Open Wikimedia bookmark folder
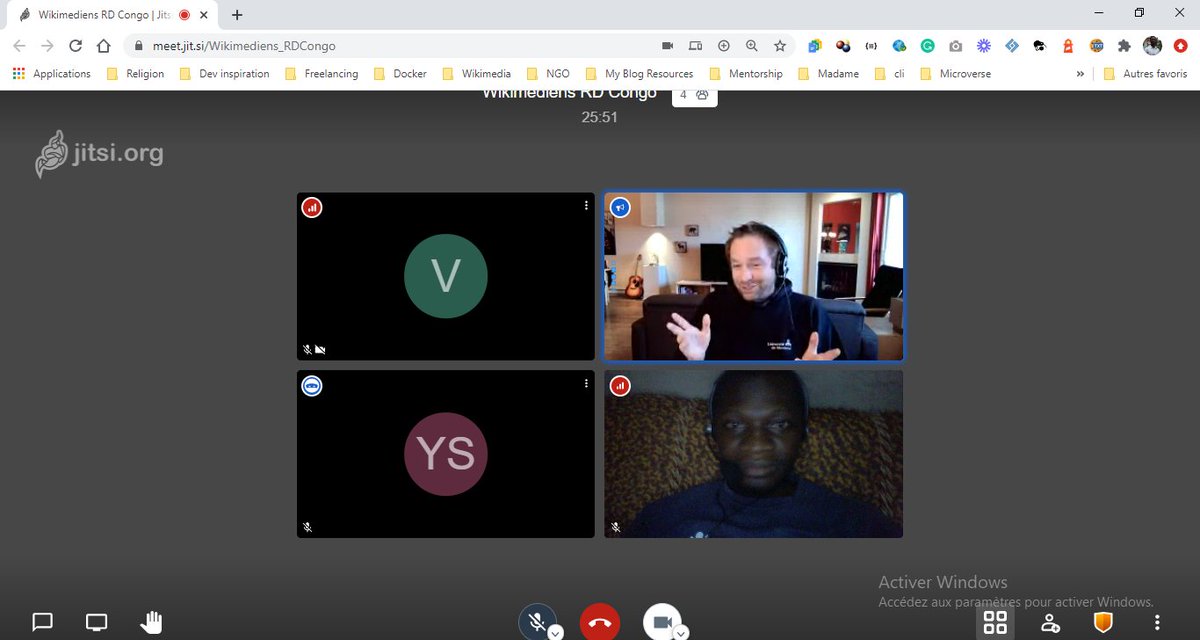This screenshot has width=1200, height=640. pos(476,74)
